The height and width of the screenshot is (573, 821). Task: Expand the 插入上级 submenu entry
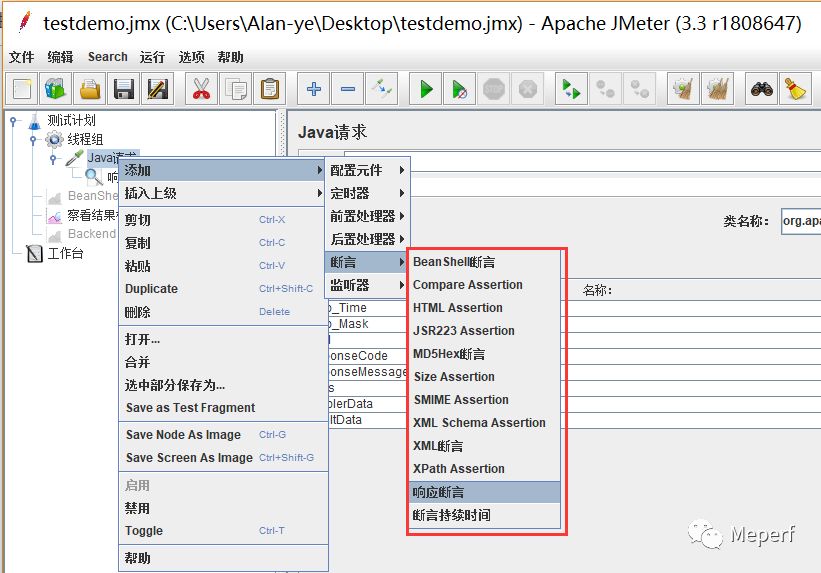click(223, 193)
